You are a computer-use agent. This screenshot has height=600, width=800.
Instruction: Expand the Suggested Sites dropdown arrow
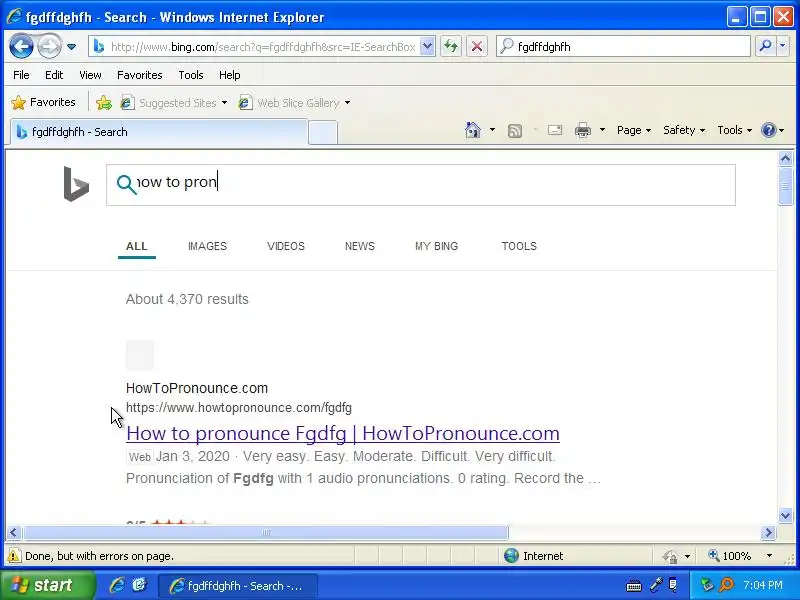(224, 103)
